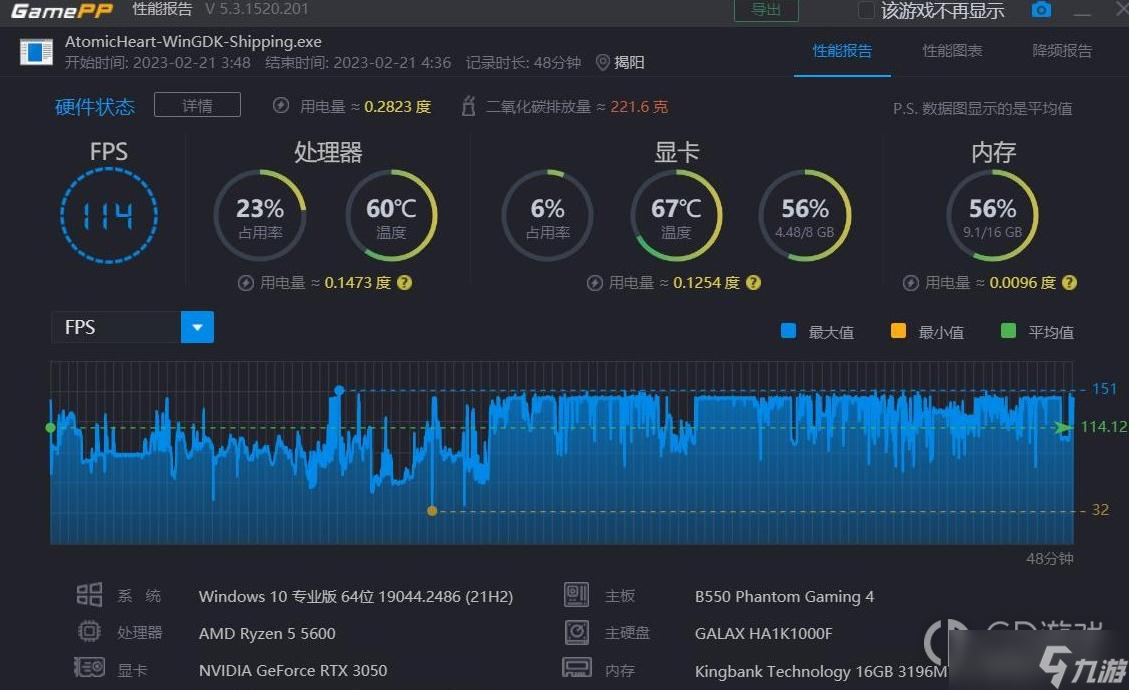Click the screenshot camera icon
The image size is (1129, 690).
pyautogui.click(x=1041, y=10)
